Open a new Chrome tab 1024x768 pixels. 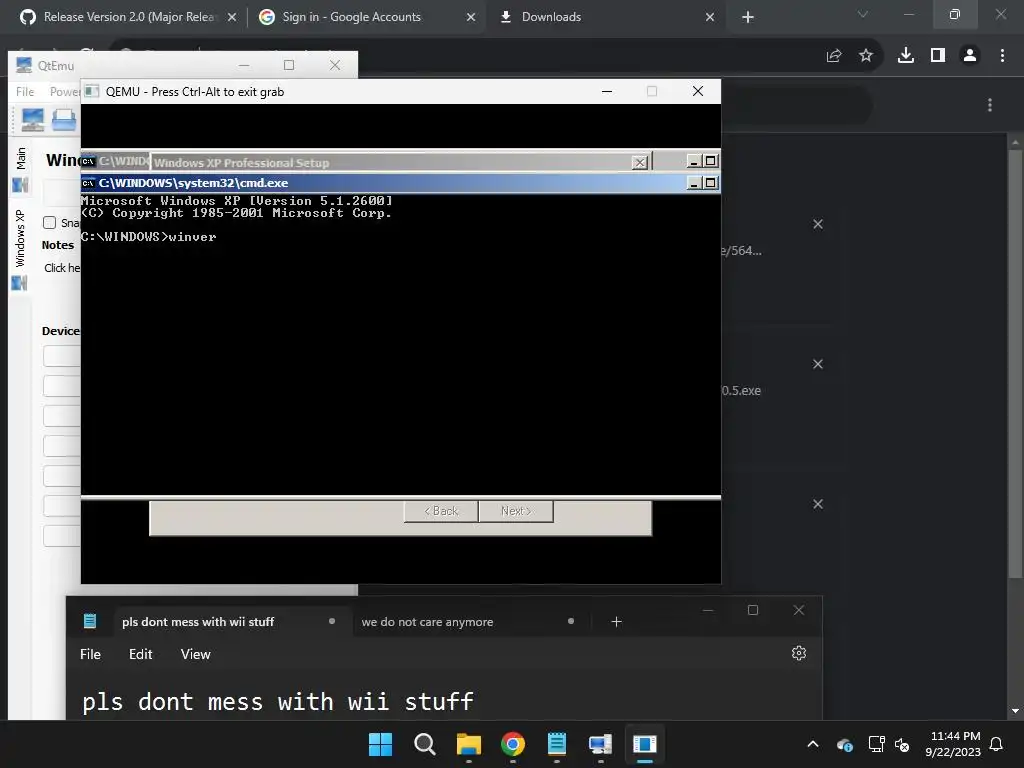[748, 18]
